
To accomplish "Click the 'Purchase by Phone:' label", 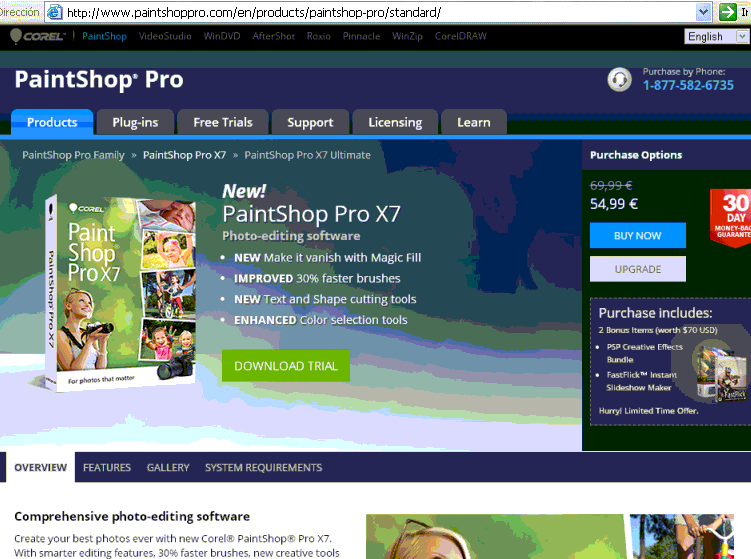I will tap(684, 72).
